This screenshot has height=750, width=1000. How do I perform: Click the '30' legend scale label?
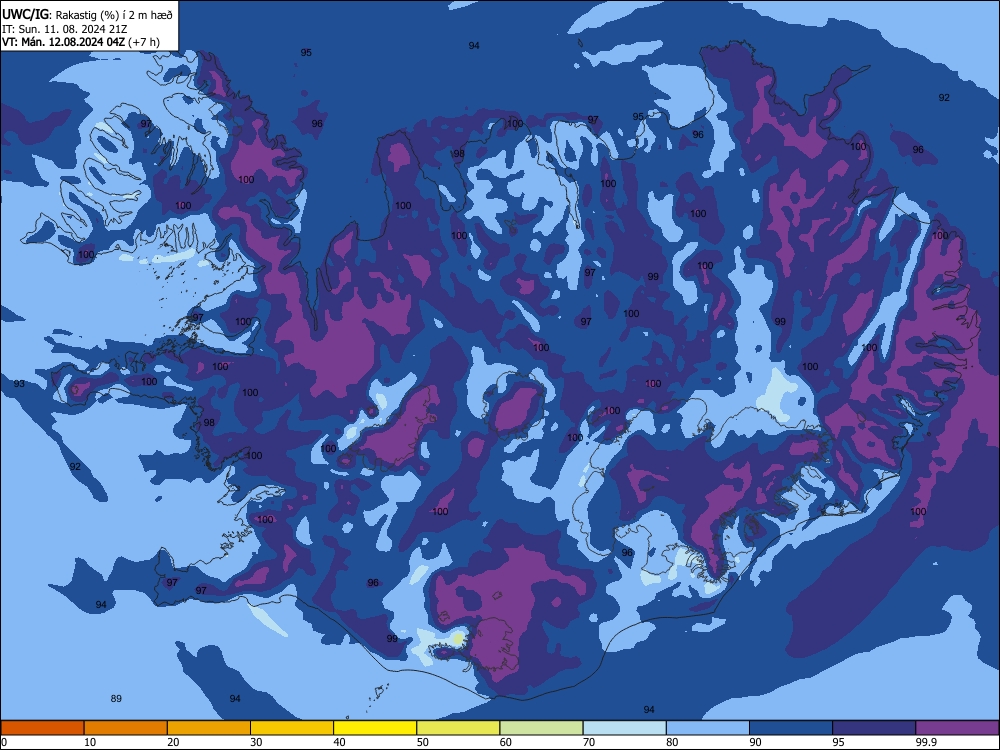point(256,742)
